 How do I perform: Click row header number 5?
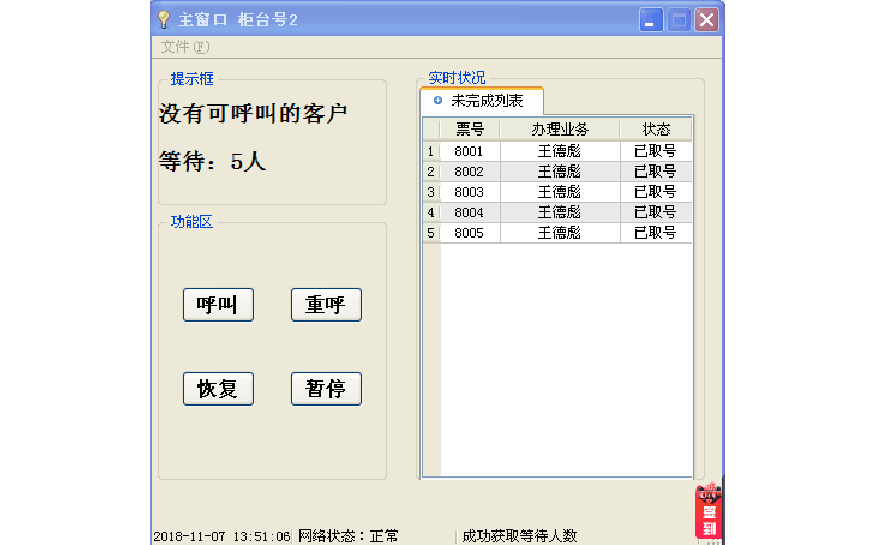431,233
